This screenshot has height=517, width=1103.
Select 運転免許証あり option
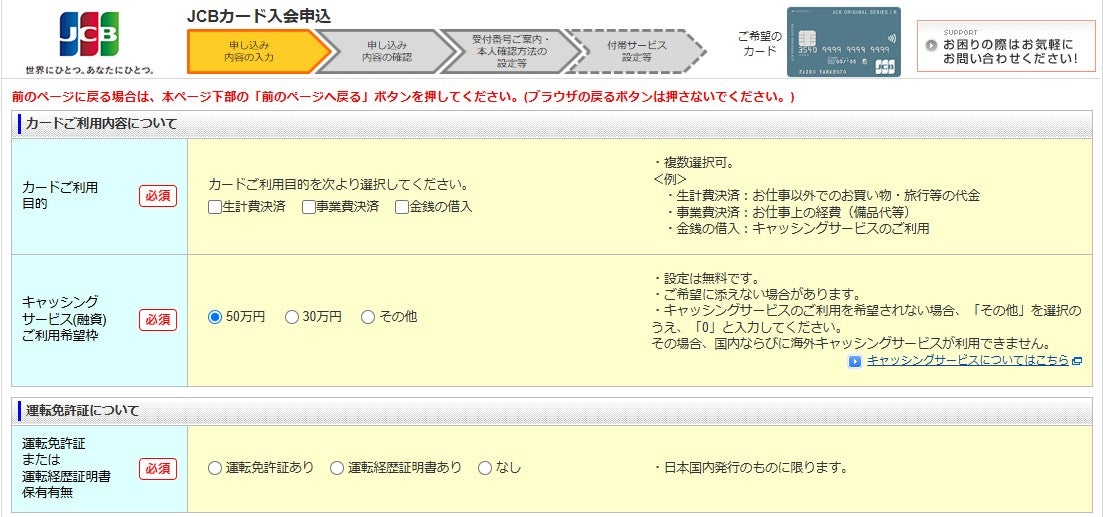[215, 468]
